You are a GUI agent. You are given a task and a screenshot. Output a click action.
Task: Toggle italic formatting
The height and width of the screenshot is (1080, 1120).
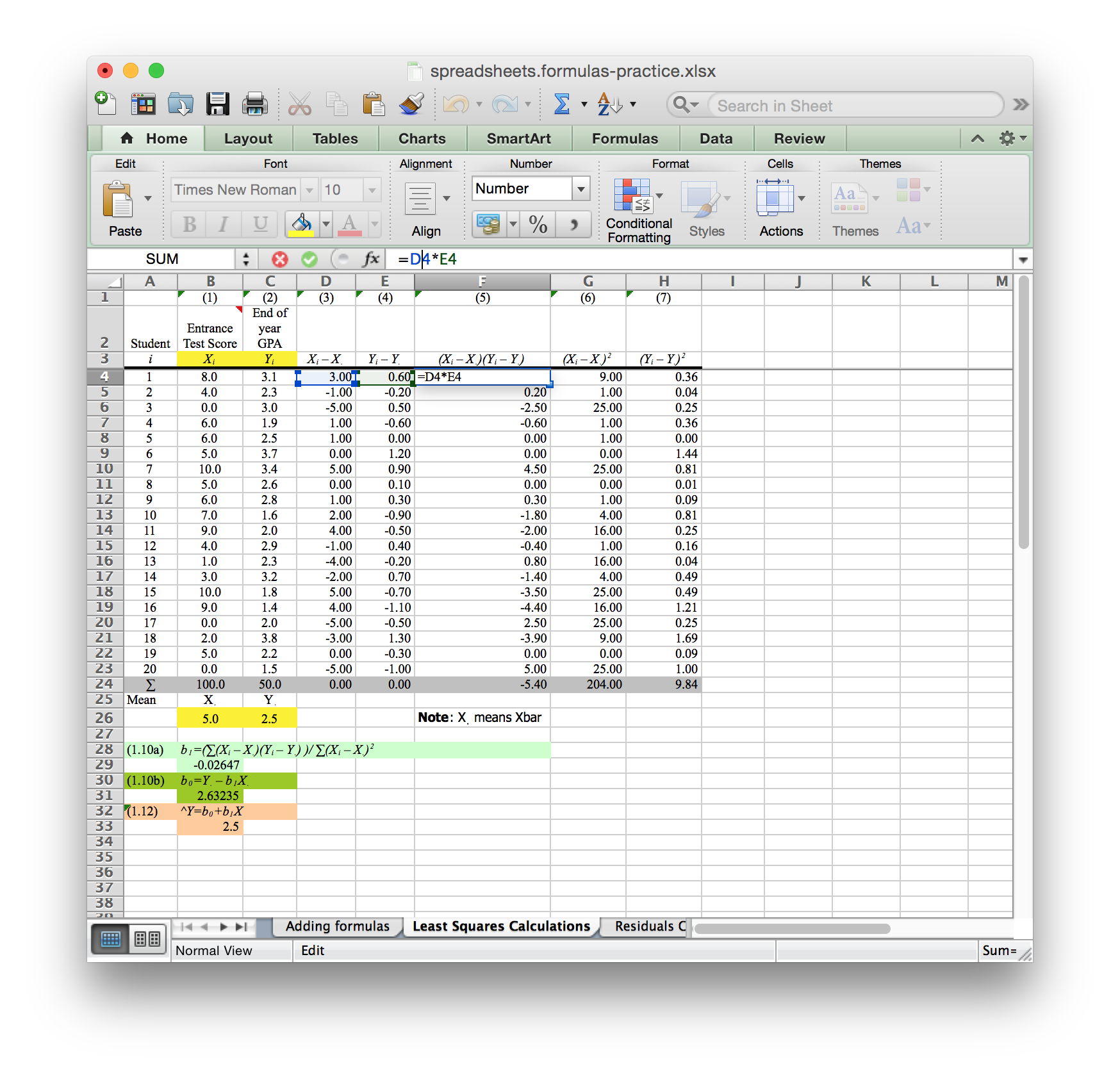pos(223,224)
